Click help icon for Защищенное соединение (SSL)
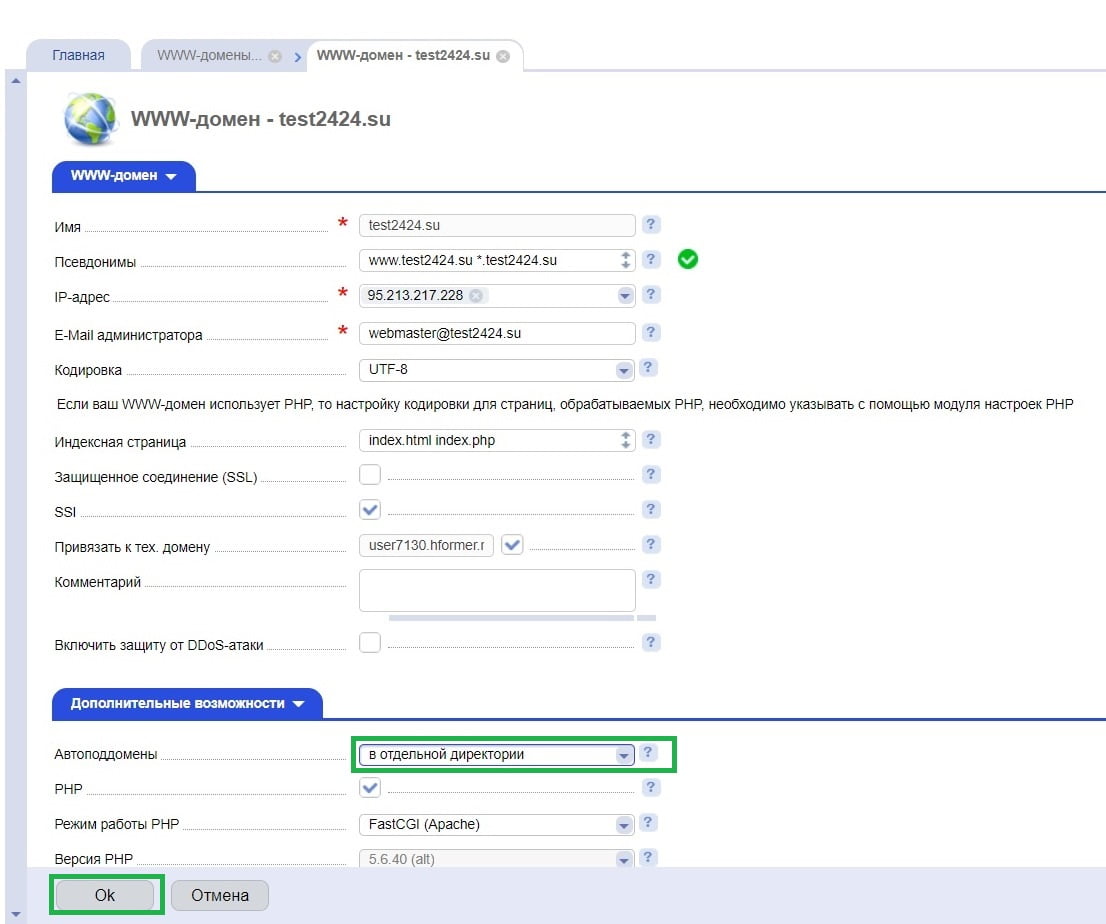The width and height of the screenshot is (1106, 924). point(651,475)
